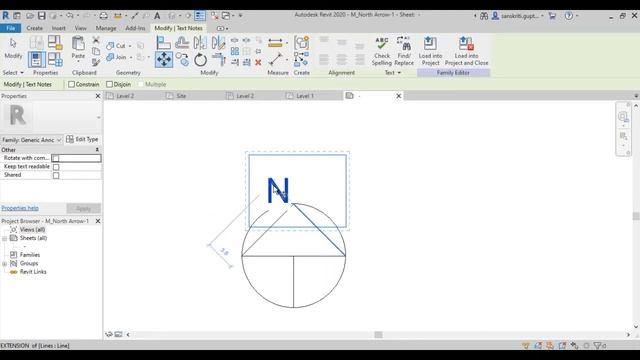
Task: Click Load into Project
Action: 430,51
